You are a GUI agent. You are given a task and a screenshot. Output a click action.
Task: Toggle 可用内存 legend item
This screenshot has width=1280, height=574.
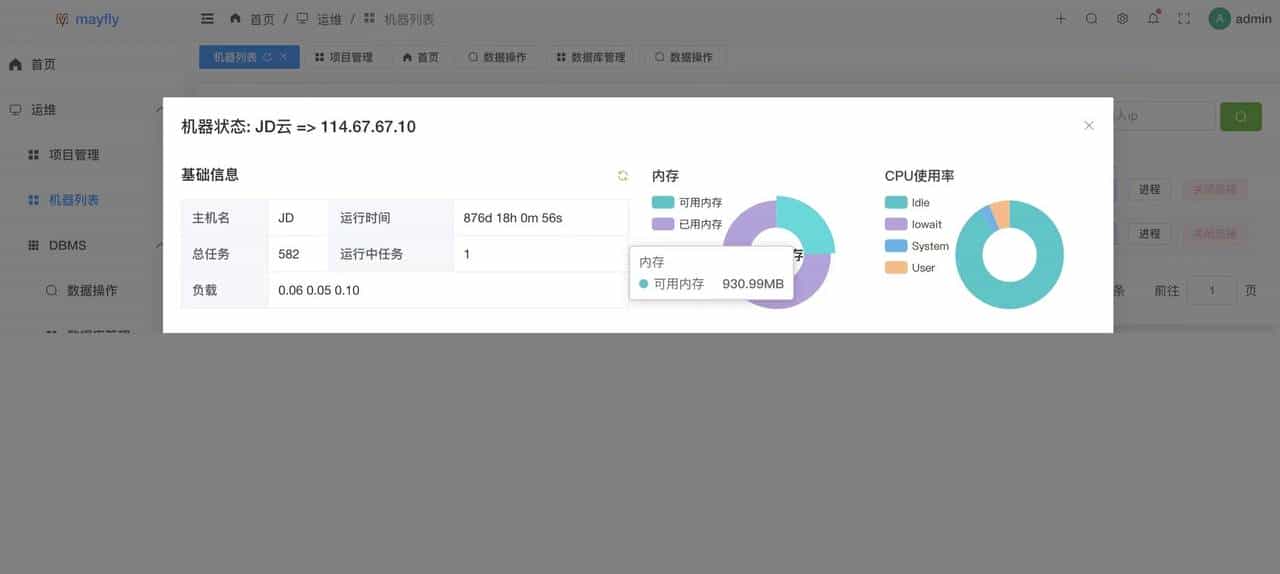pos(687,202)
